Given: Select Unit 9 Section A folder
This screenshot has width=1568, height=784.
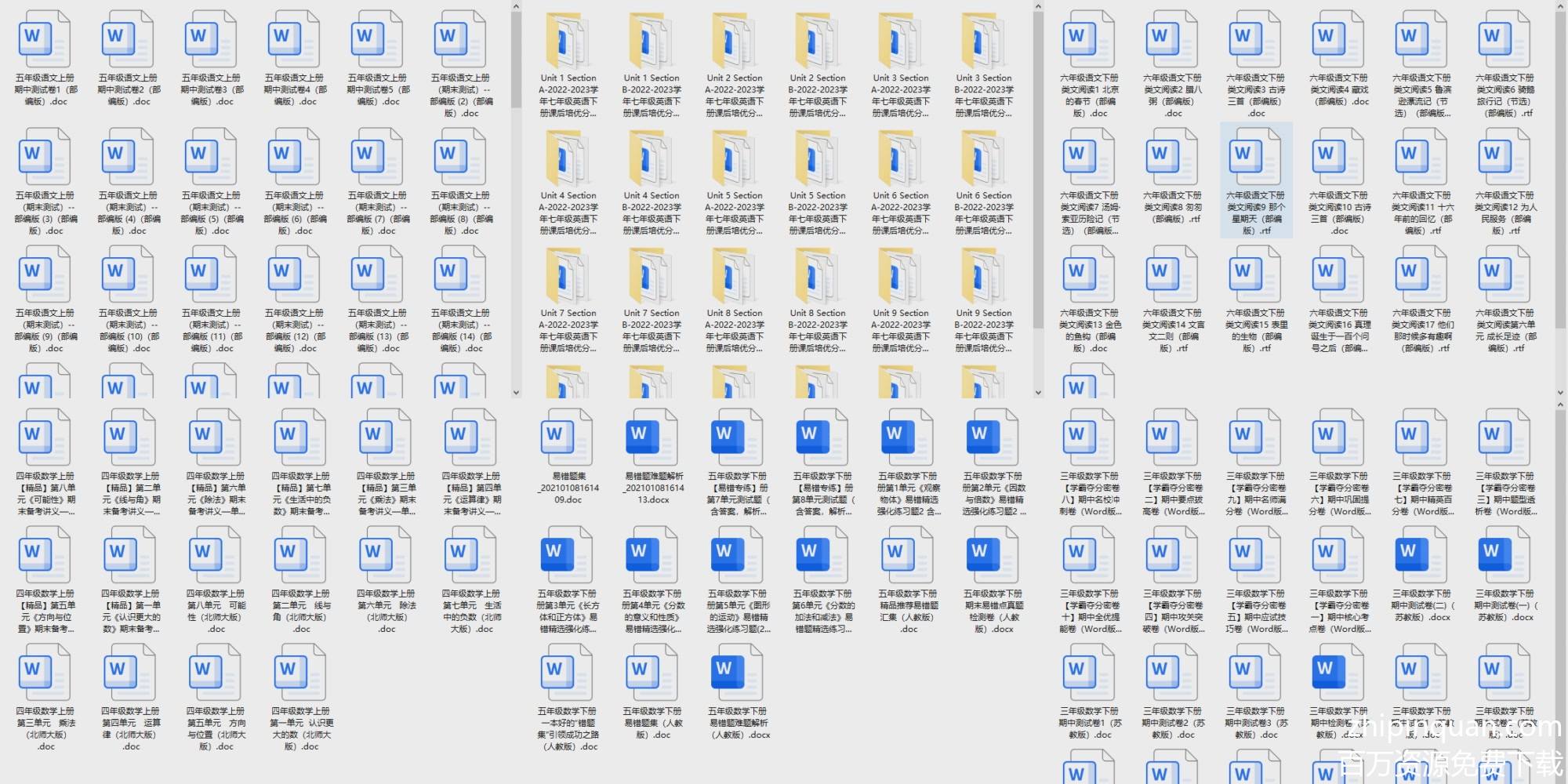Looking at the screenshot, I should (x=900, y=274).
